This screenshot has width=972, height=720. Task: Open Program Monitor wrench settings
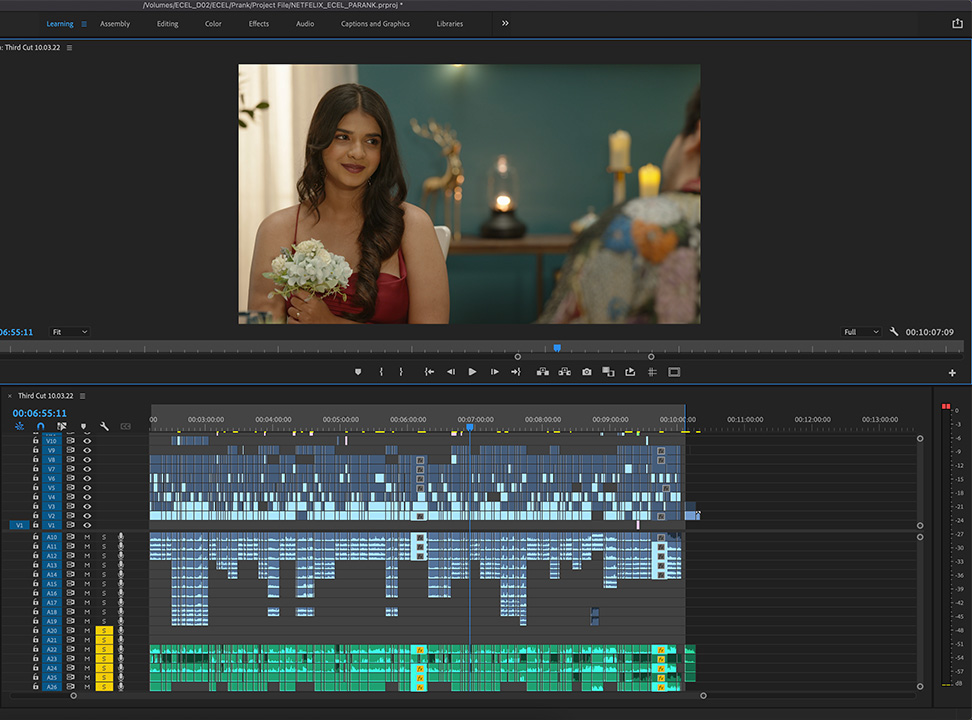894,332
